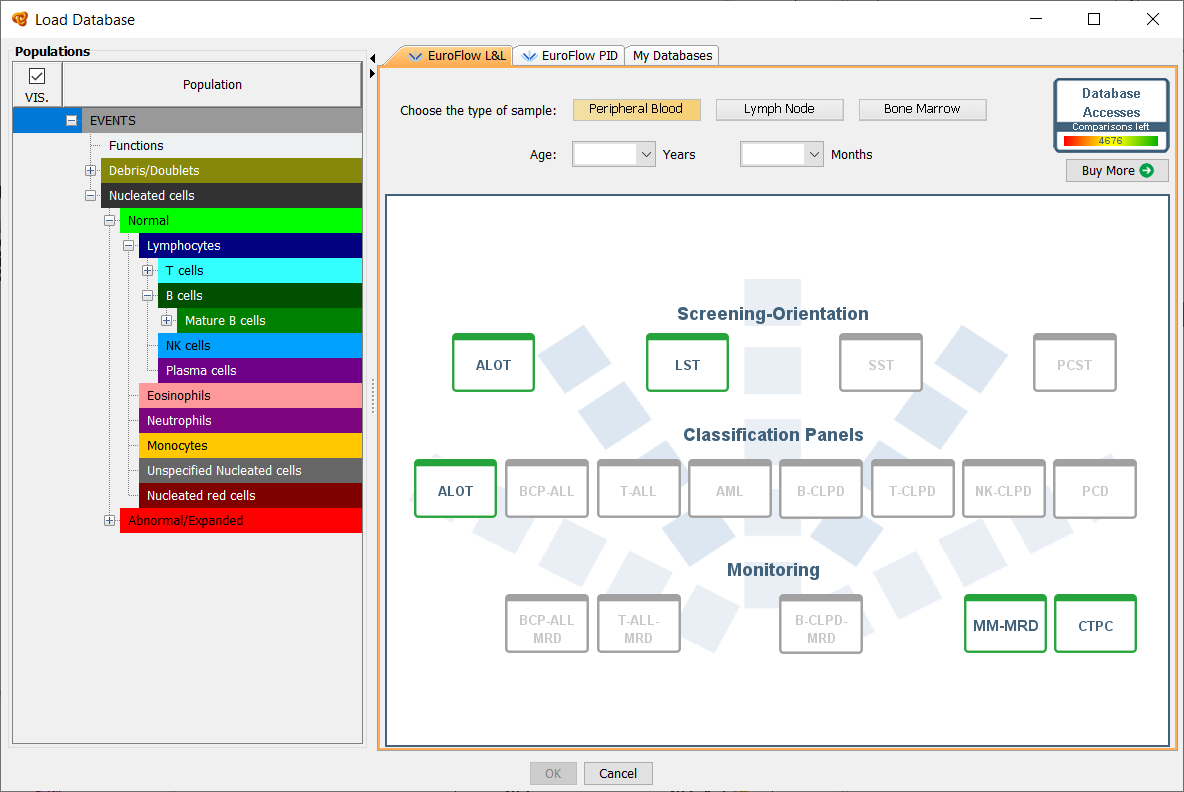Select the Neutrophils population row

pos(250,420)
